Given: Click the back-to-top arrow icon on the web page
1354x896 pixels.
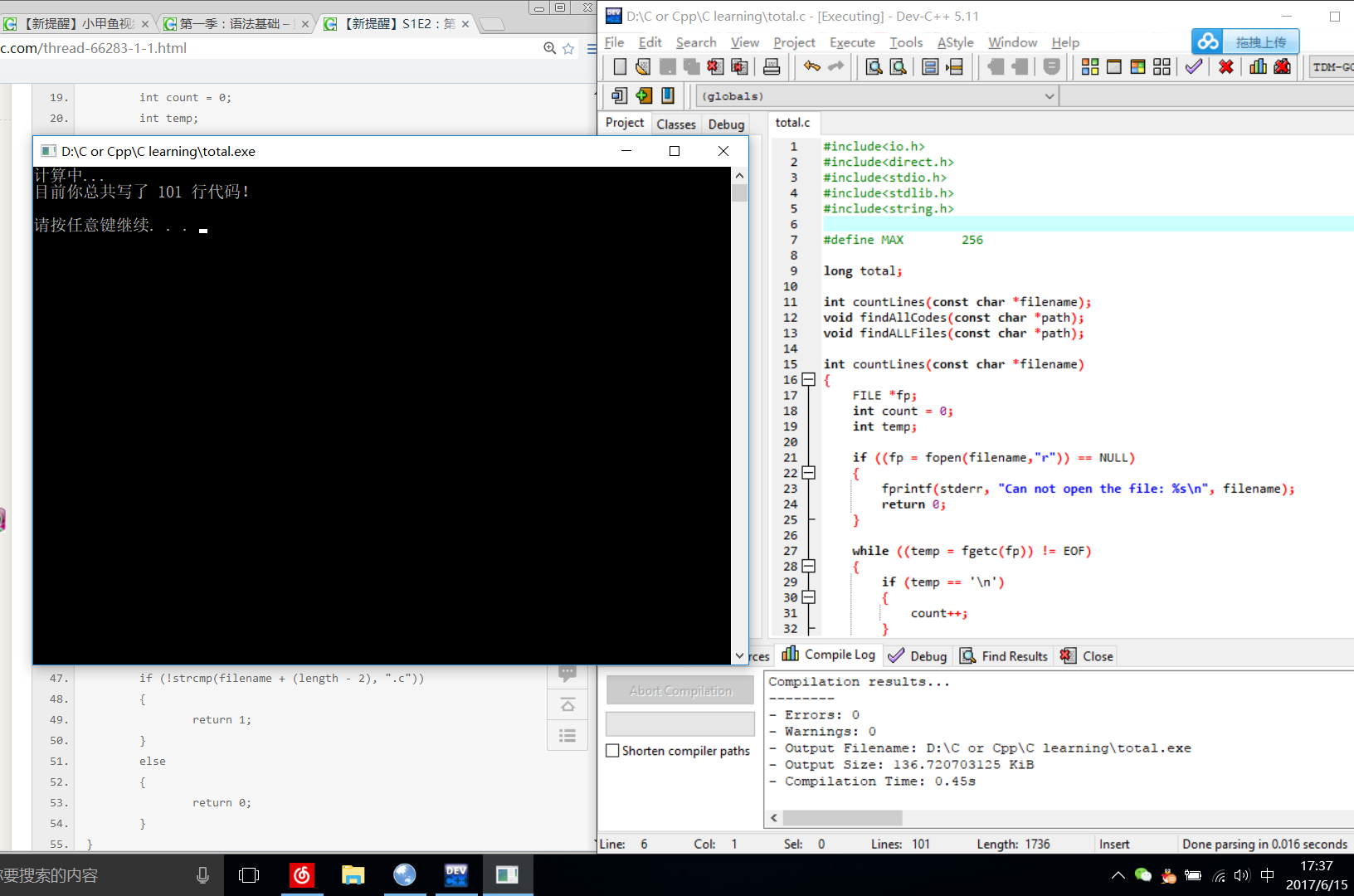Looking at the screenshot, I should [x=568, y=704].
